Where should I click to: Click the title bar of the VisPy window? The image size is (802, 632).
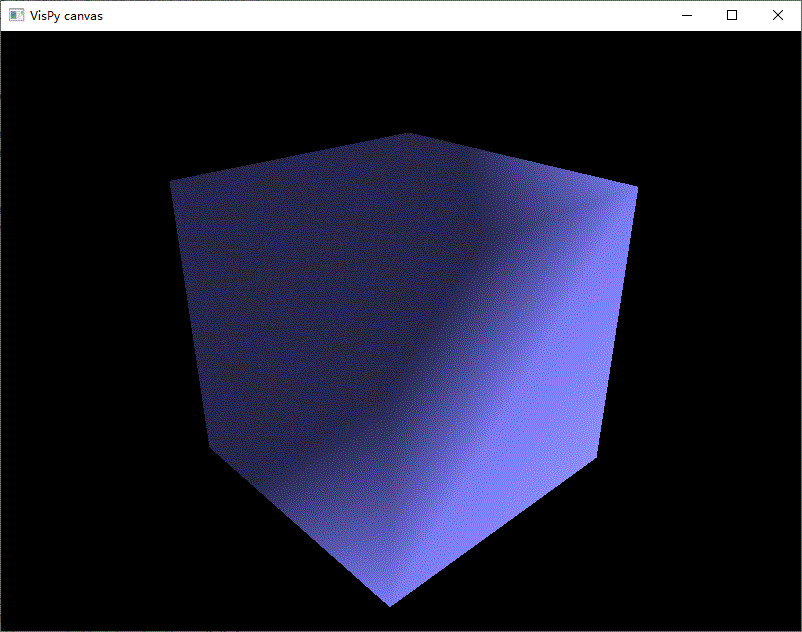[x=350, y=15]
